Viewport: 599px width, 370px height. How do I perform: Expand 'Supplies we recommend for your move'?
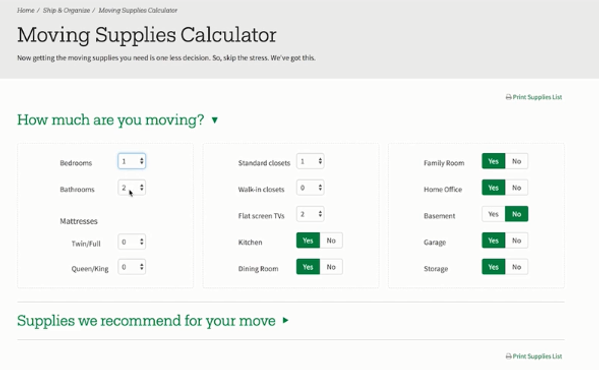(x=285, y=320)
